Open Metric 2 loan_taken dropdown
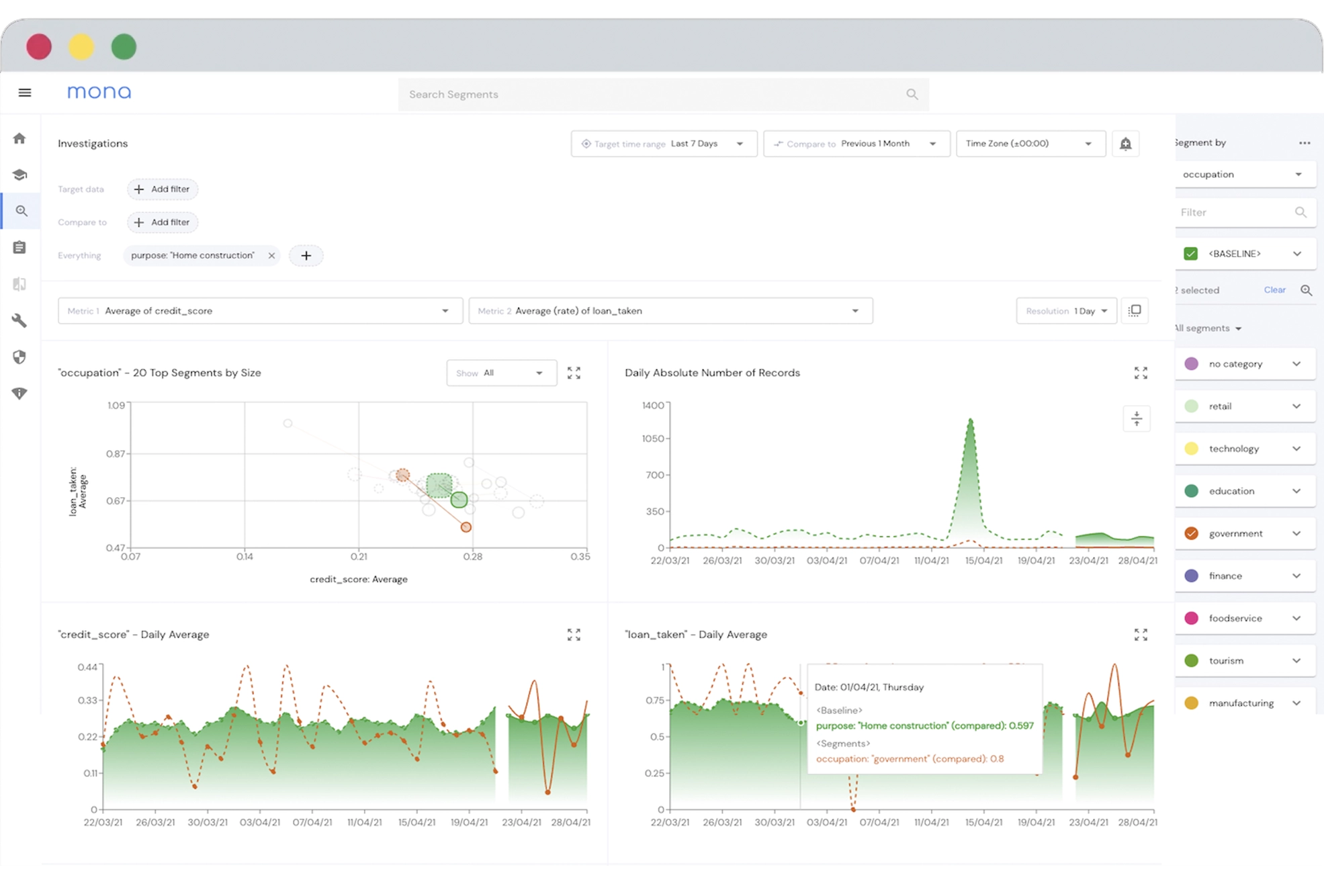 670,311
